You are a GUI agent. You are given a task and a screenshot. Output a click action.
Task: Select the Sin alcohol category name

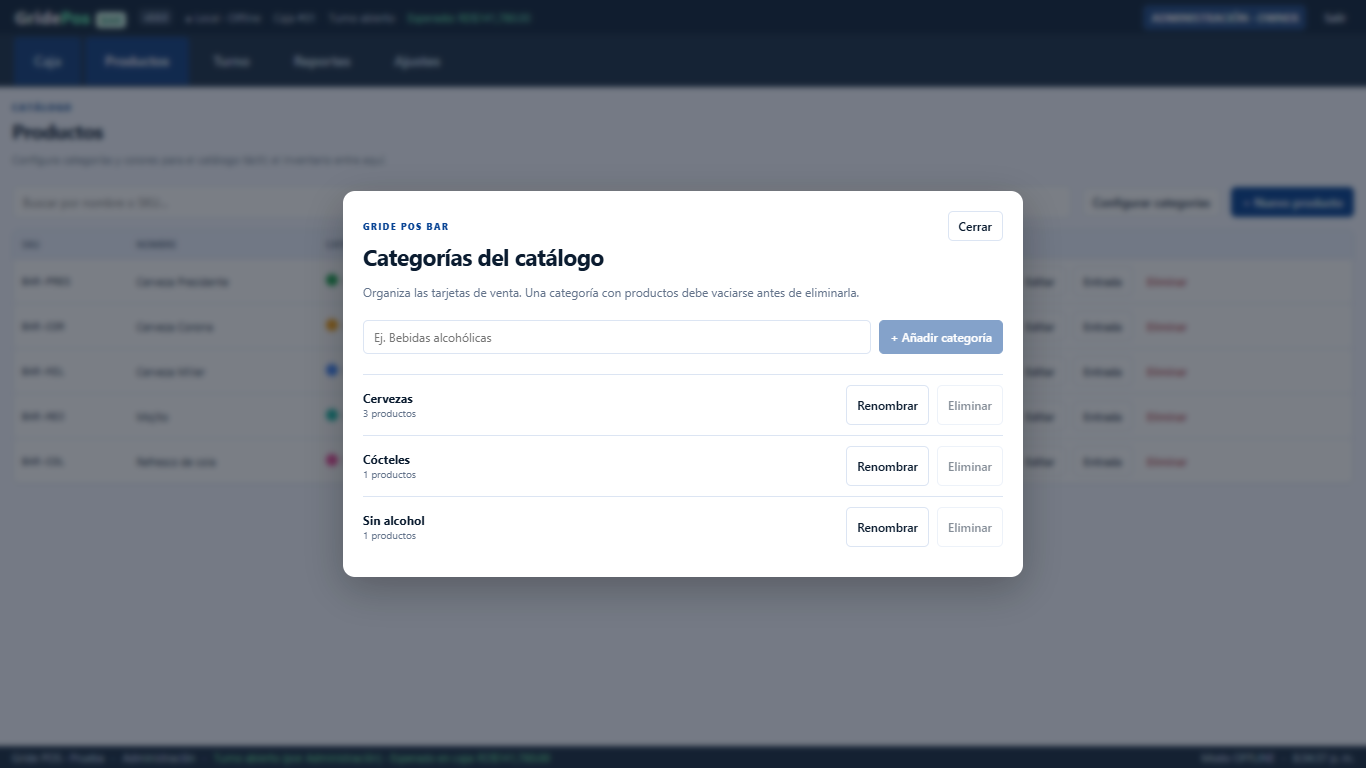click(x=394, y=521)
